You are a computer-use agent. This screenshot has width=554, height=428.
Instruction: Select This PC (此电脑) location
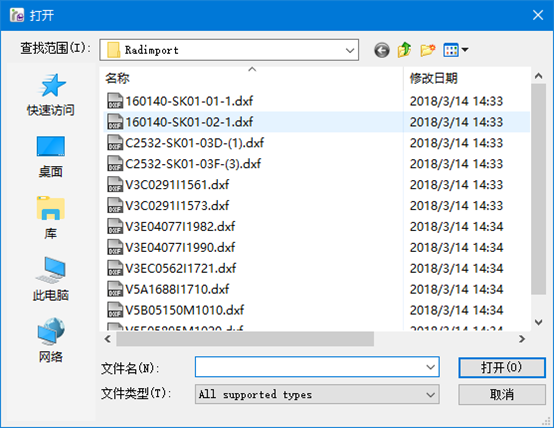pos(51,279)
